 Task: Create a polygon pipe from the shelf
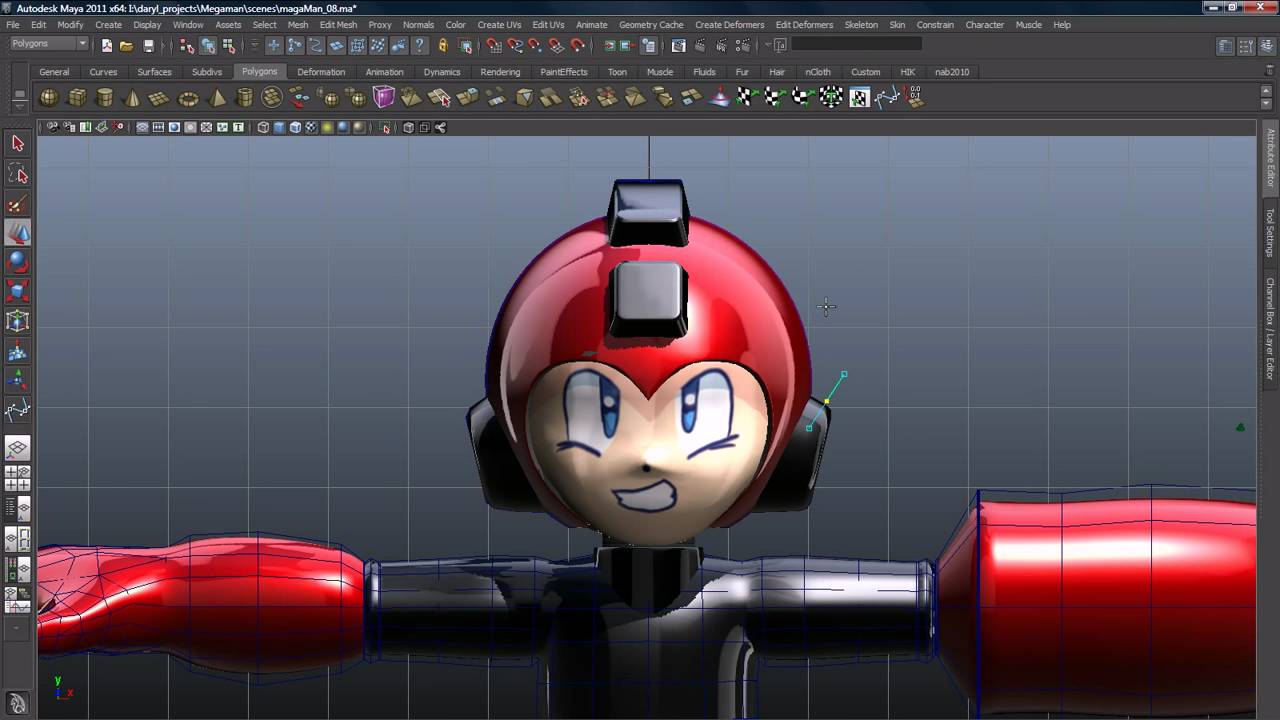[x=244, y=98]
